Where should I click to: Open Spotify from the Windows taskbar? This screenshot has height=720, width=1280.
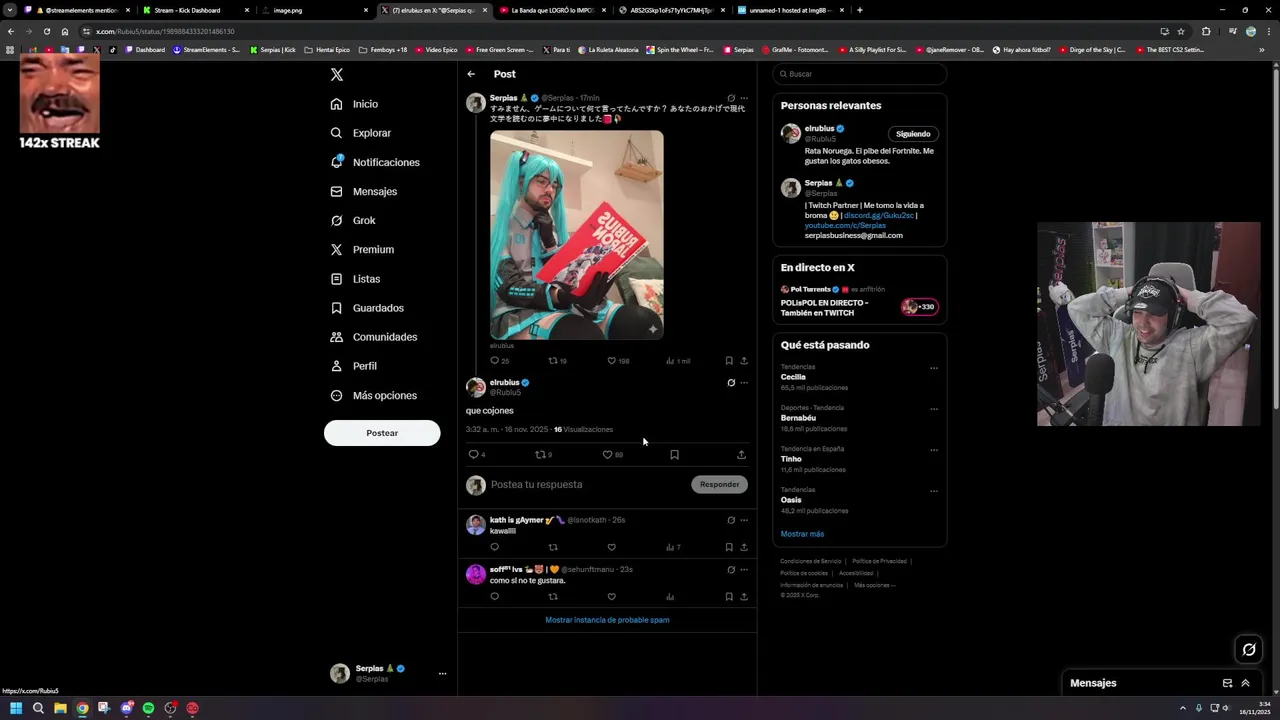click(x=148, y=708)
